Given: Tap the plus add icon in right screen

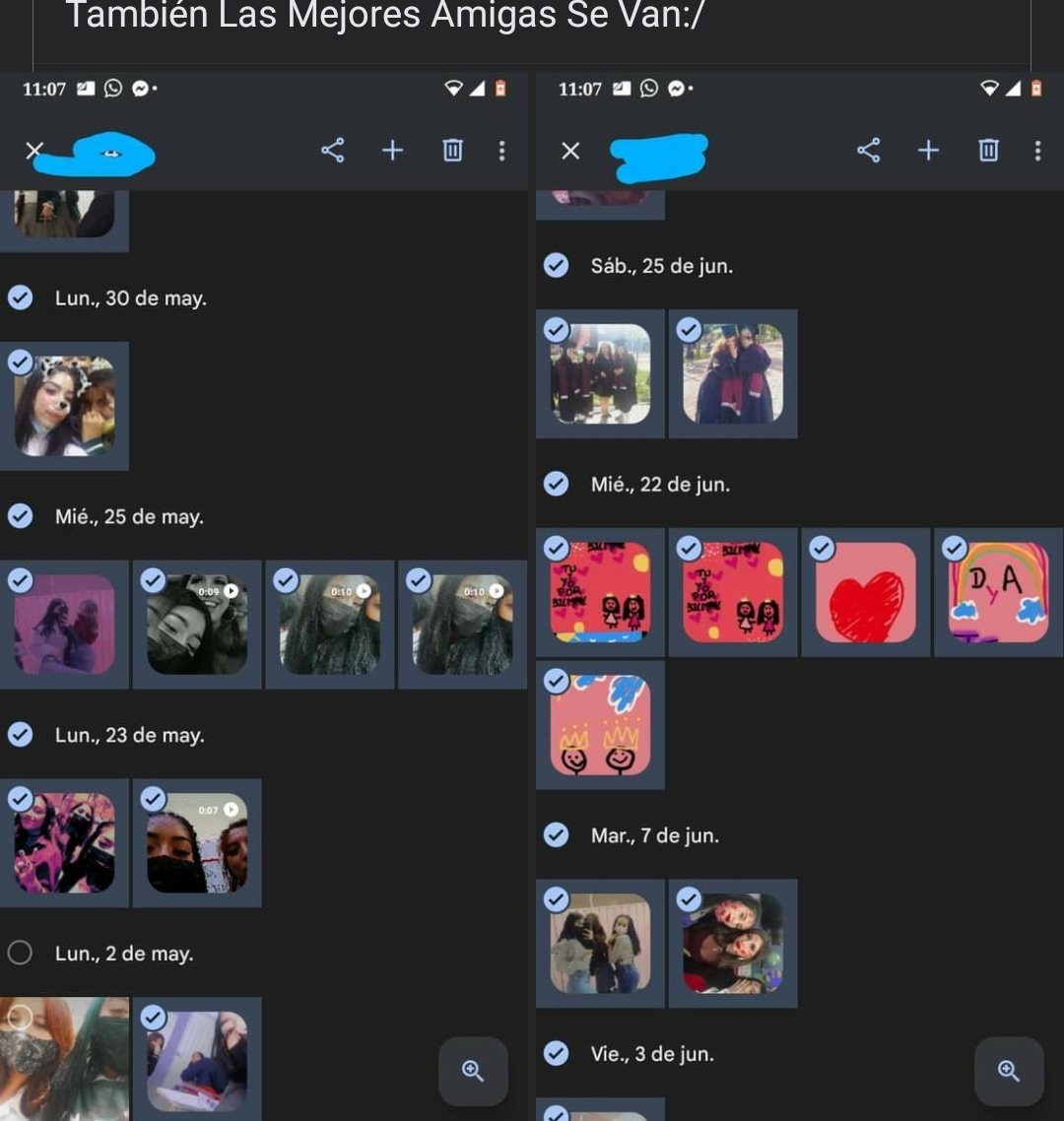Looking at the screenshot, I should pos(928,150).
